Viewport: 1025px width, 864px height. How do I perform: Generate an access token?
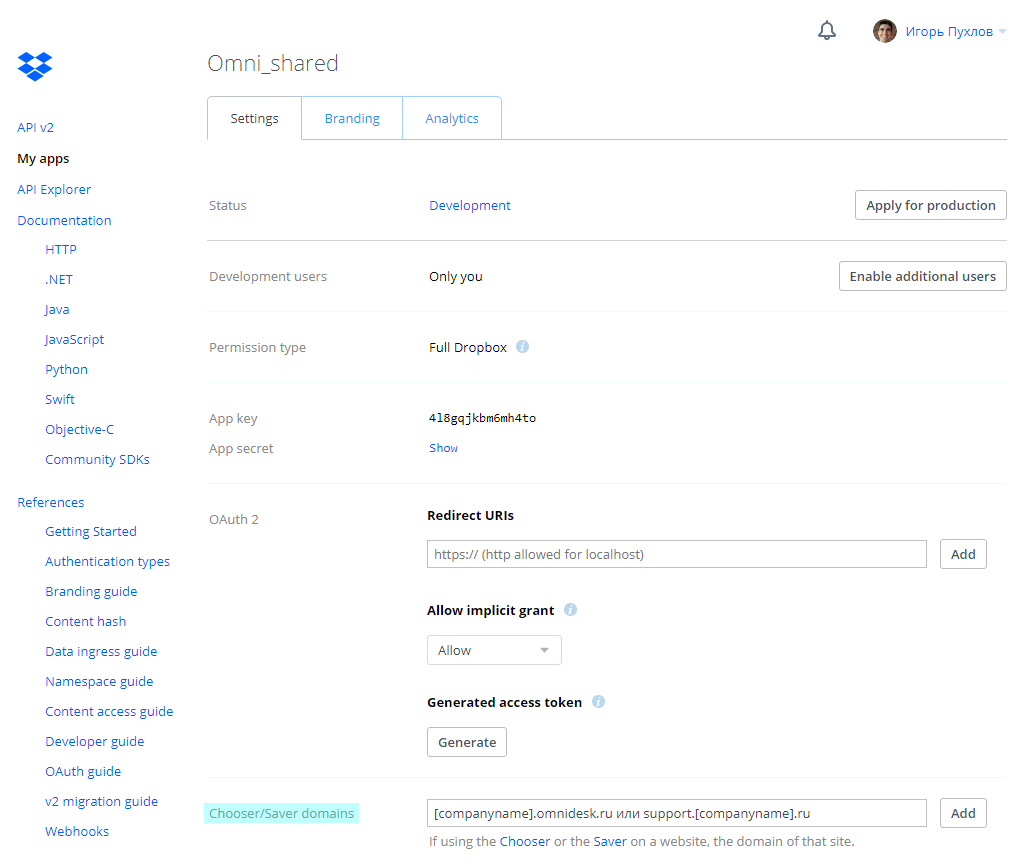467,742
